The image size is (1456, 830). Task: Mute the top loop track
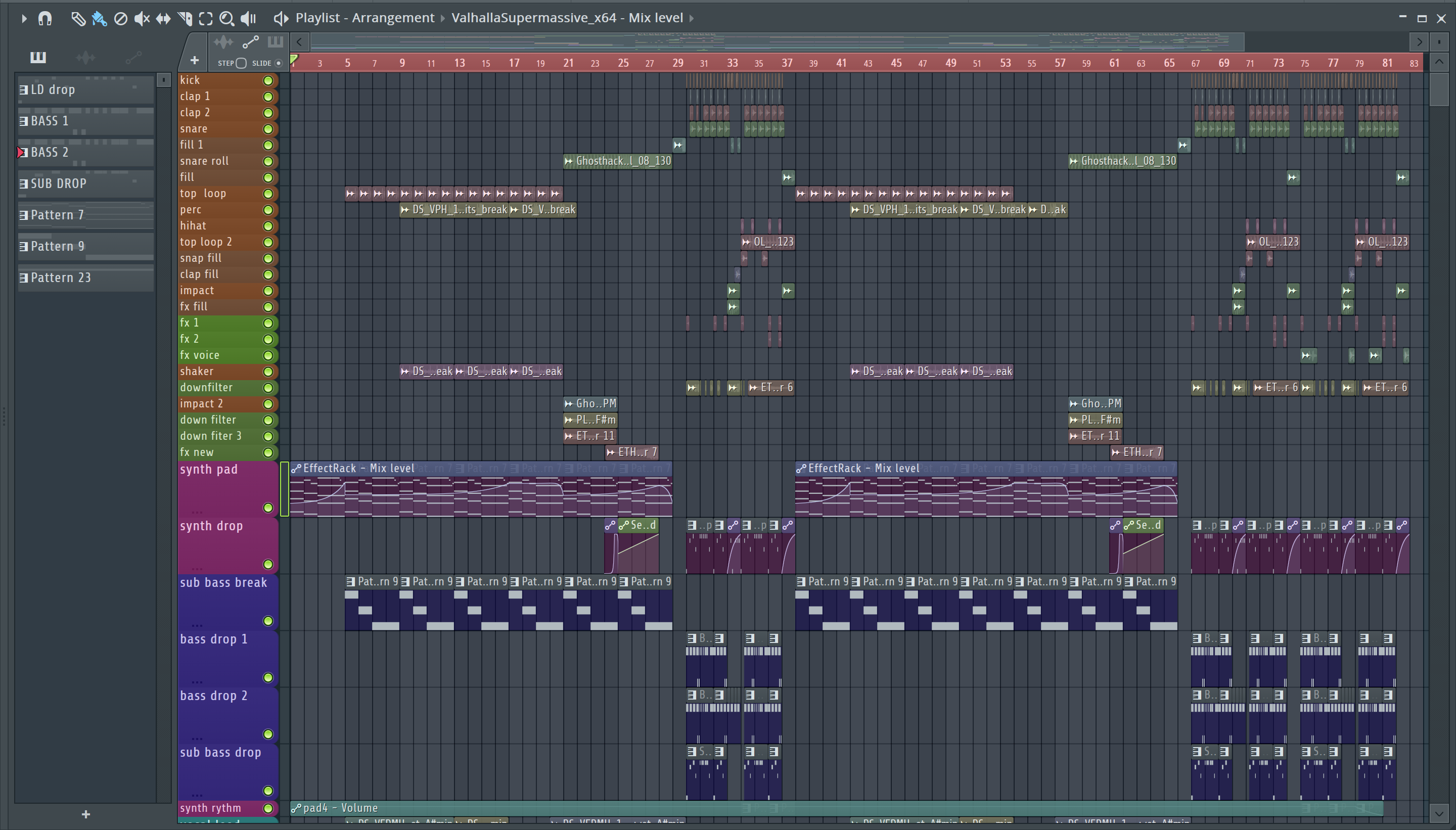coord(267,194)
